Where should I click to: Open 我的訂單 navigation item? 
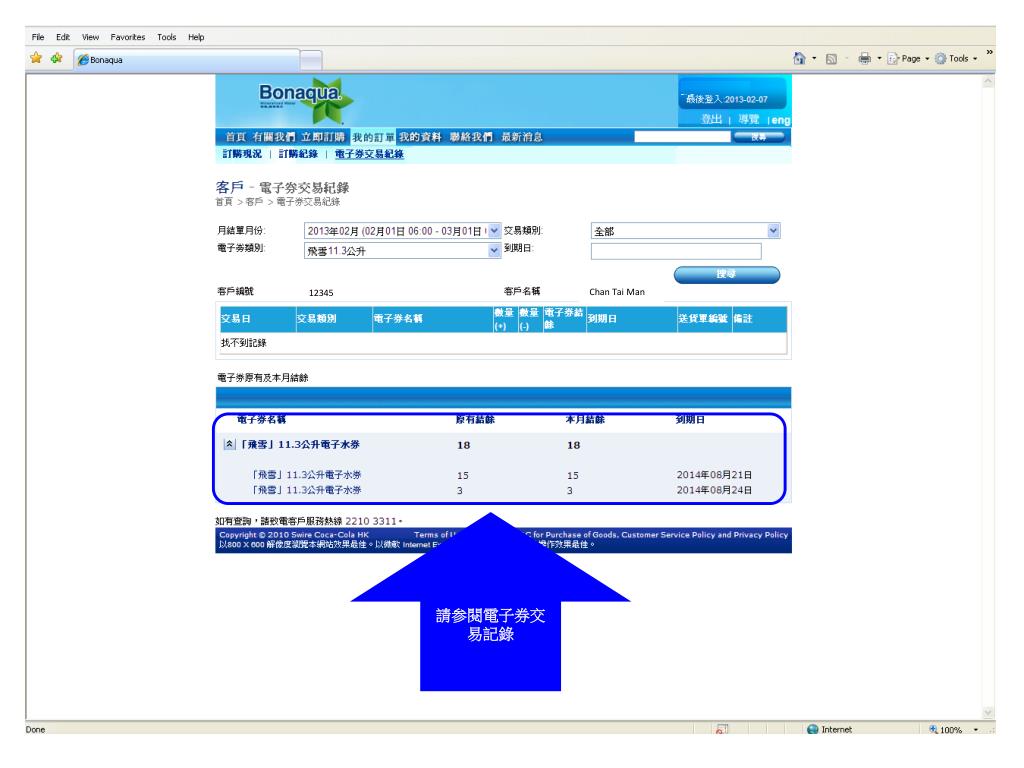point(374,137)
